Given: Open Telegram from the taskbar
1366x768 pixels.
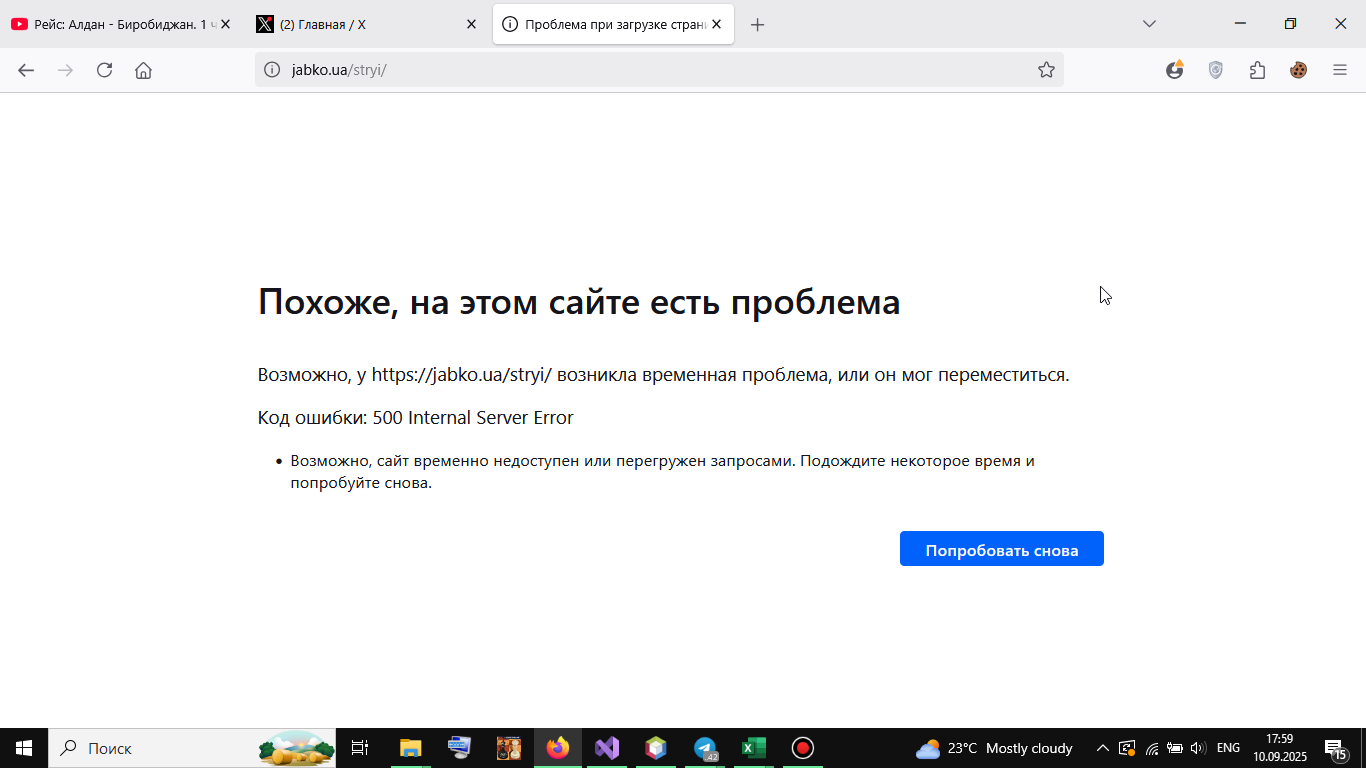Looking at the screenshot, I should (705, 748).
